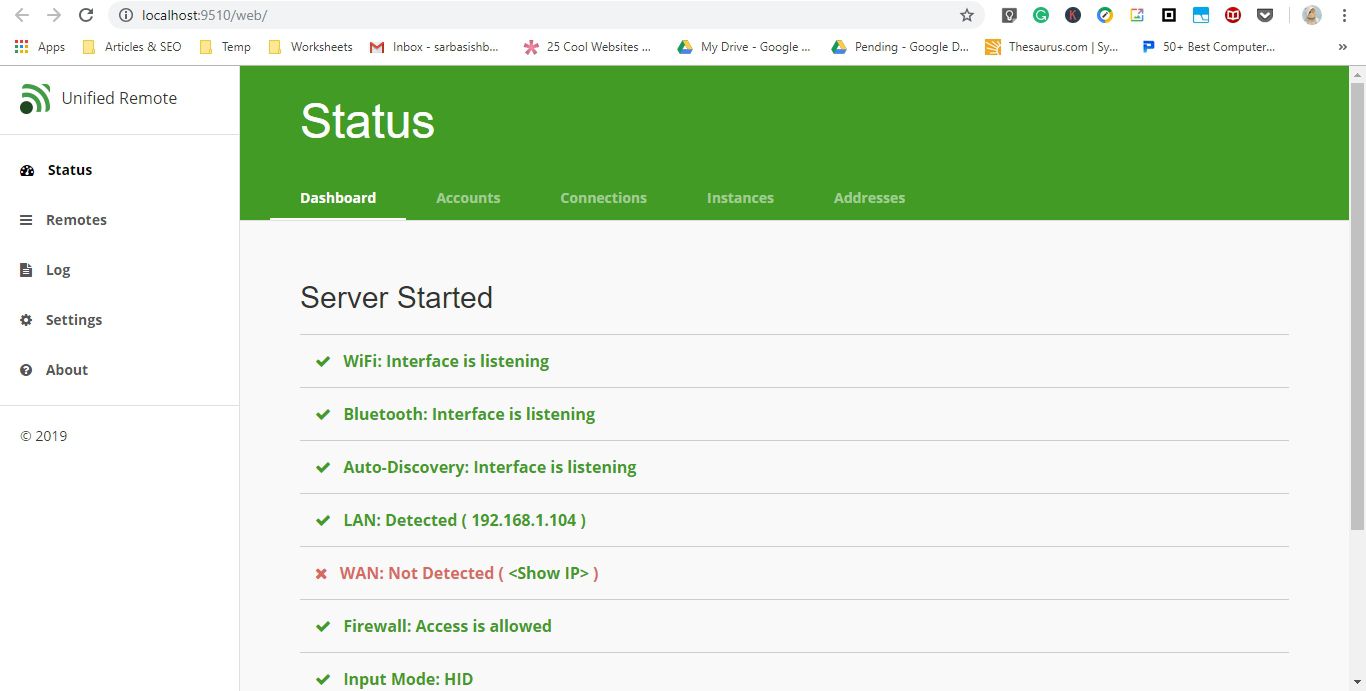
Task: Select the Remotes list icon in sidebar
Action: pos(27,220)
